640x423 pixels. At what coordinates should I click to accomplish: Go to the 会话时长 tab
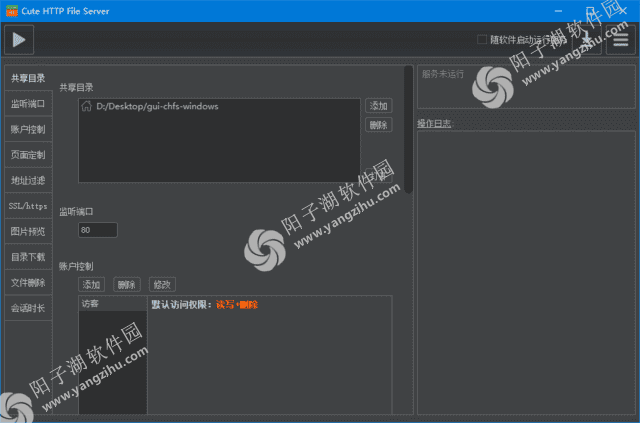tap(28, 308)
